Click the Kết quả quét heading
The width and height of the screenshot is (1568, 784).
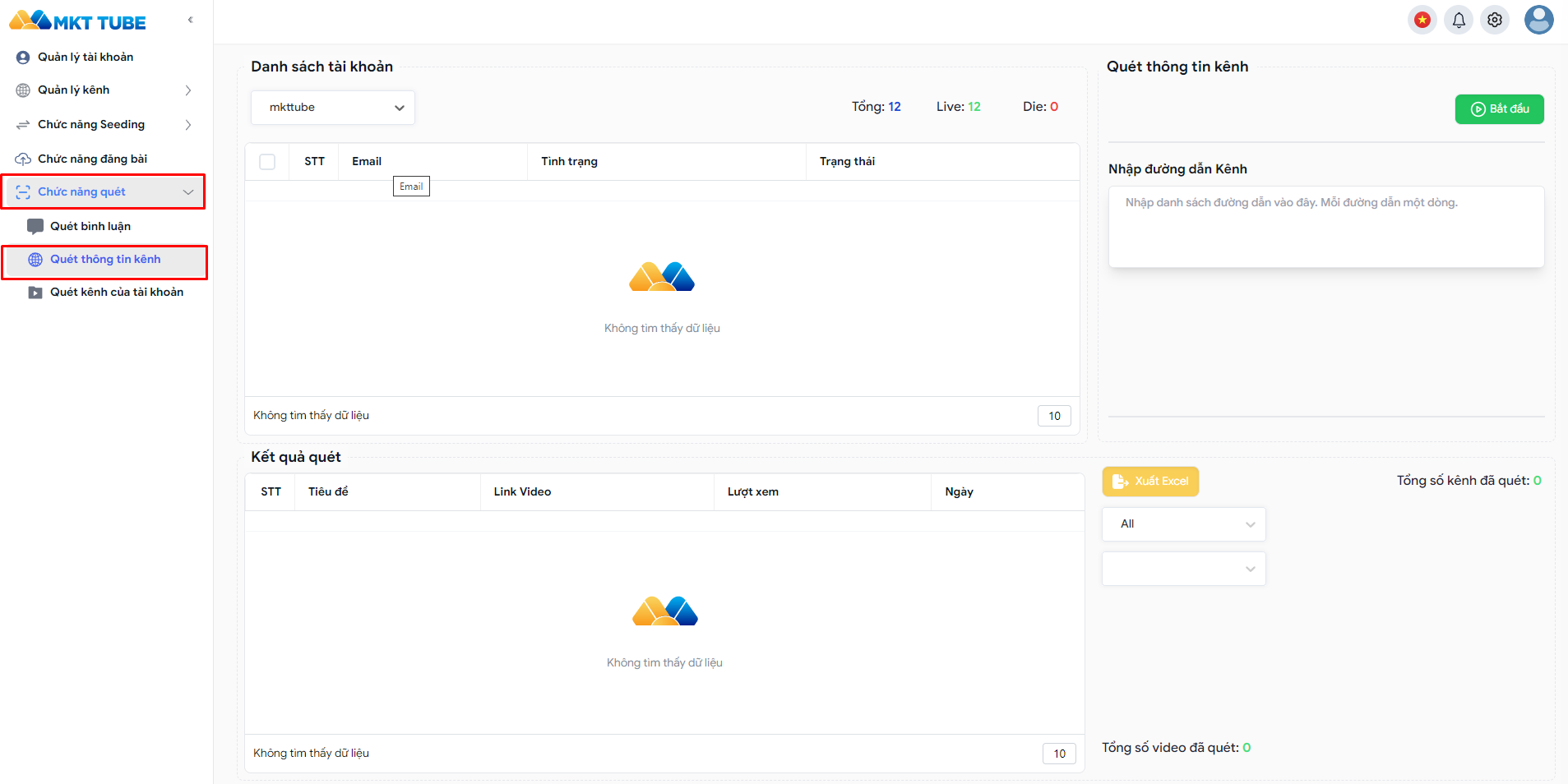pos(296,458)
